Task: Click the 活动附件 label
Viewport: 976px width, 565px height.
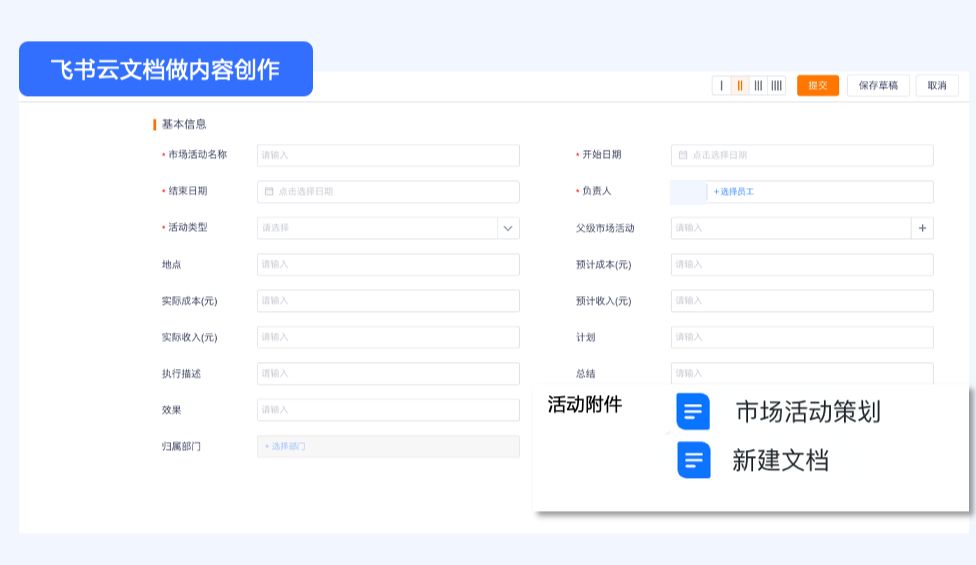Action: (584, 405)
